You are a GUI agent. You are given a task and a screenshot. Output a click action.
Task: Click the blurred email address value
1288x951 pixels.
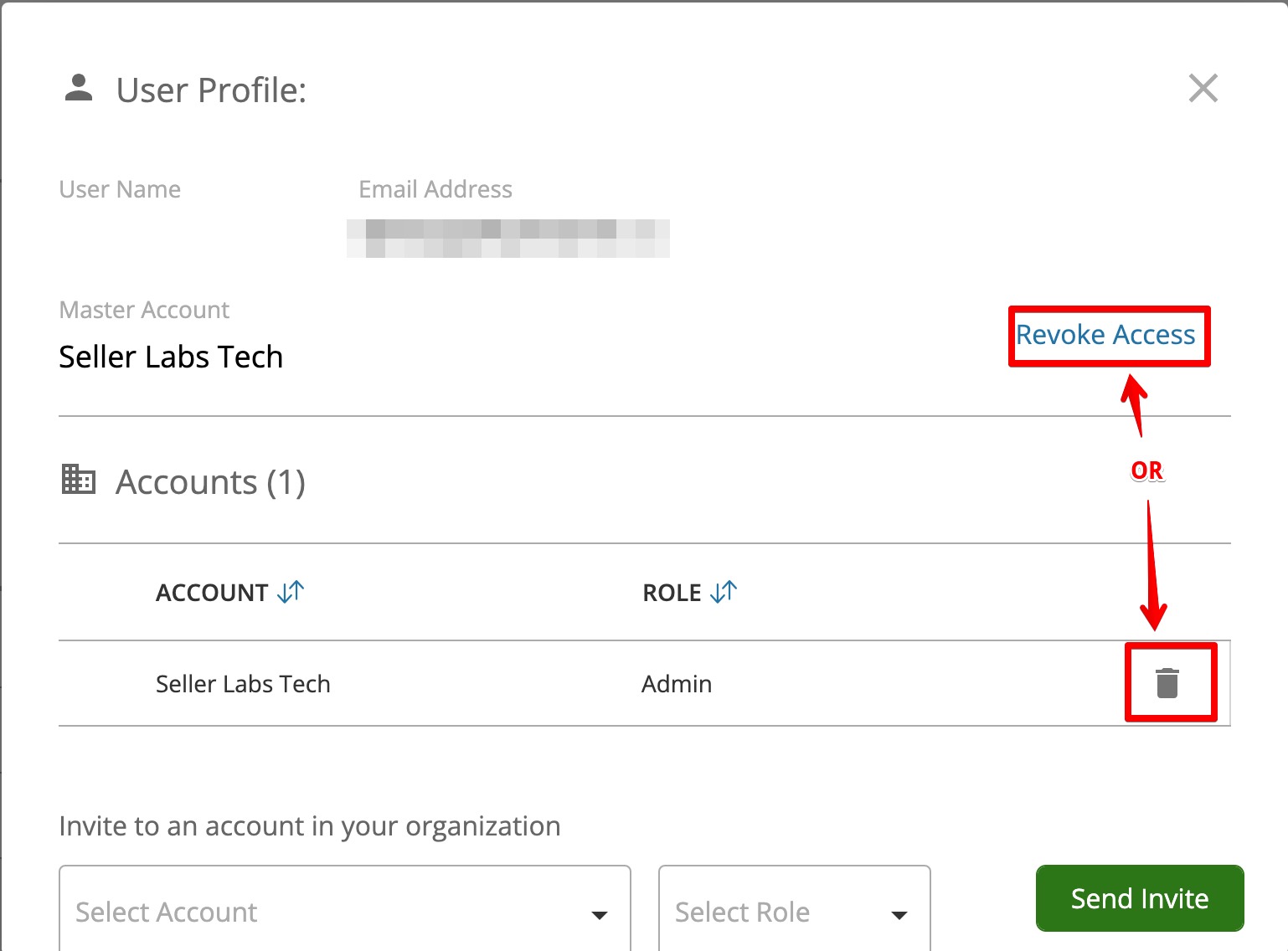click(x=508, y=239)
